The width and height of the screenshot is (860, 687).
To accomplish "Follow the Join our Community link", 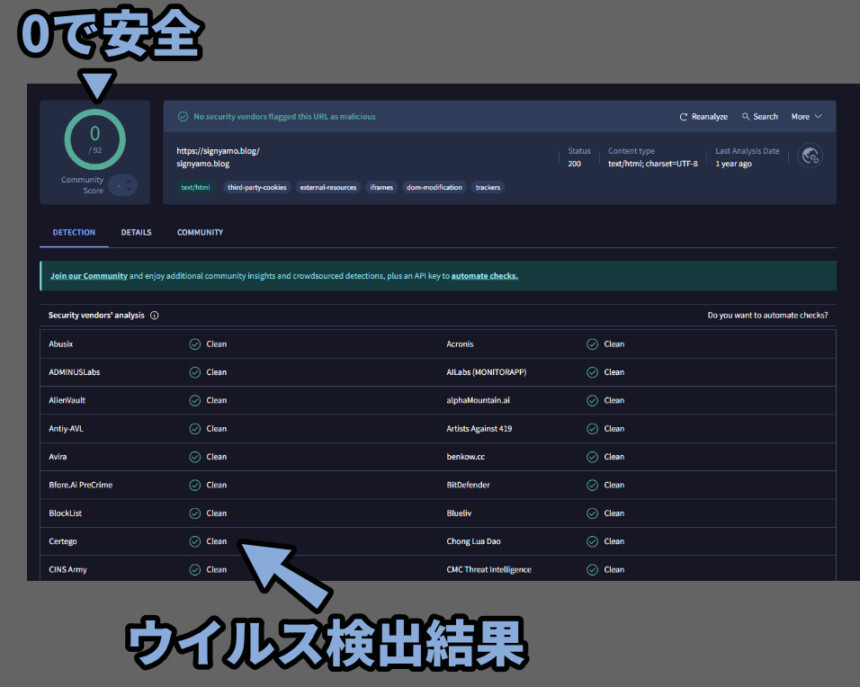I will (89, 276).
